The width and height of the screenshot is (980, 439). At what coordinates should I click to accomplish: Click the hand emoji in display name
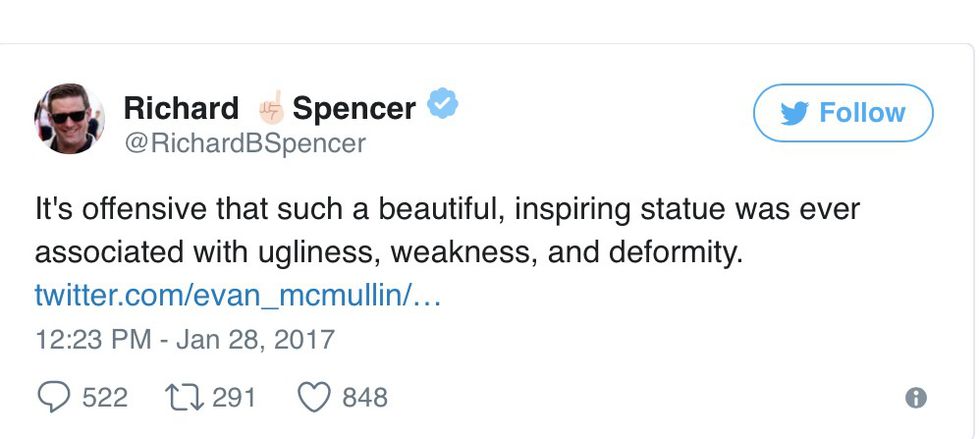[x=268, y=106]
